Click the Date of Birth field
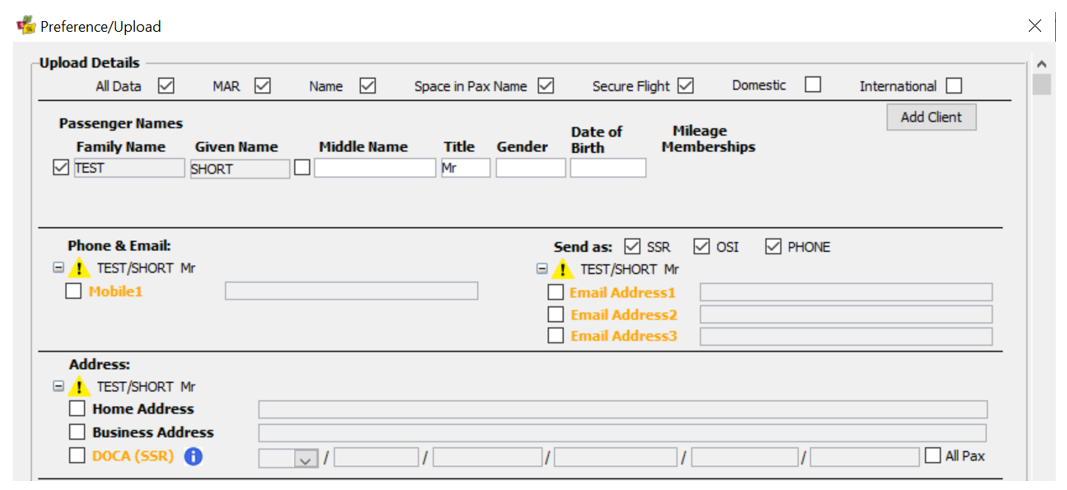 (608, 168)
